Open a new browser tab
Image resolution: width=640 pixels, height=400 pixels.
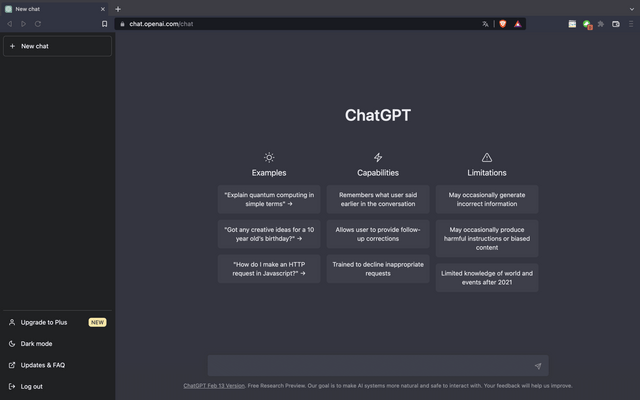[118, 9]
